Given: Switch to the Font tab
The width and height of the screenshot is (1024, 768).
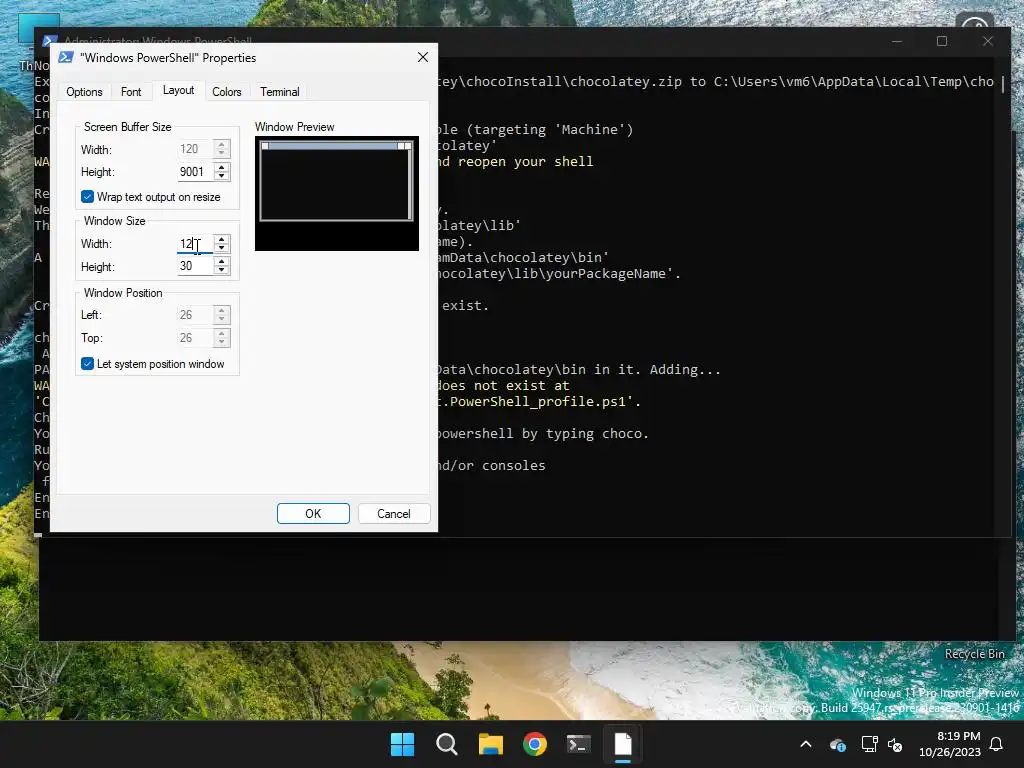Looking at the screenshot, I should pos(131,92).
